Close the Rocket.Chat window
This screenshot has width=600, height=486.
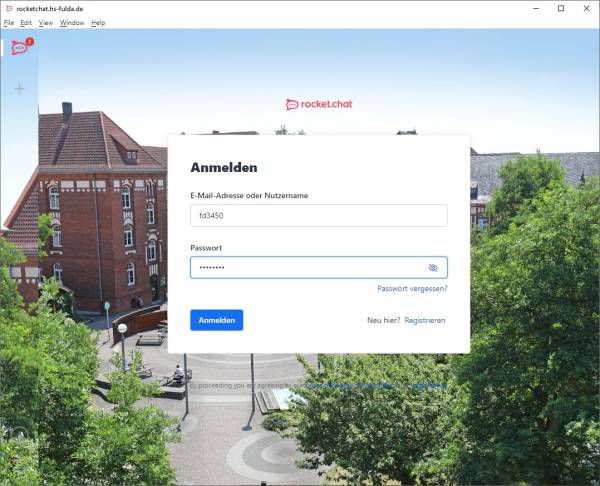588,8
